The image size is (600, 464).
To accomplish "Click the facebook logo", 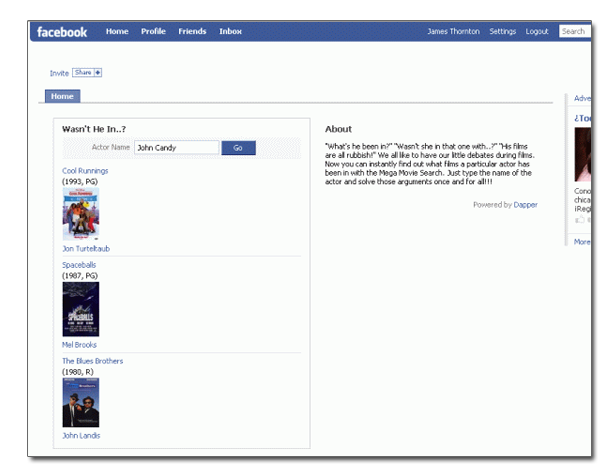I will (62, 32).
